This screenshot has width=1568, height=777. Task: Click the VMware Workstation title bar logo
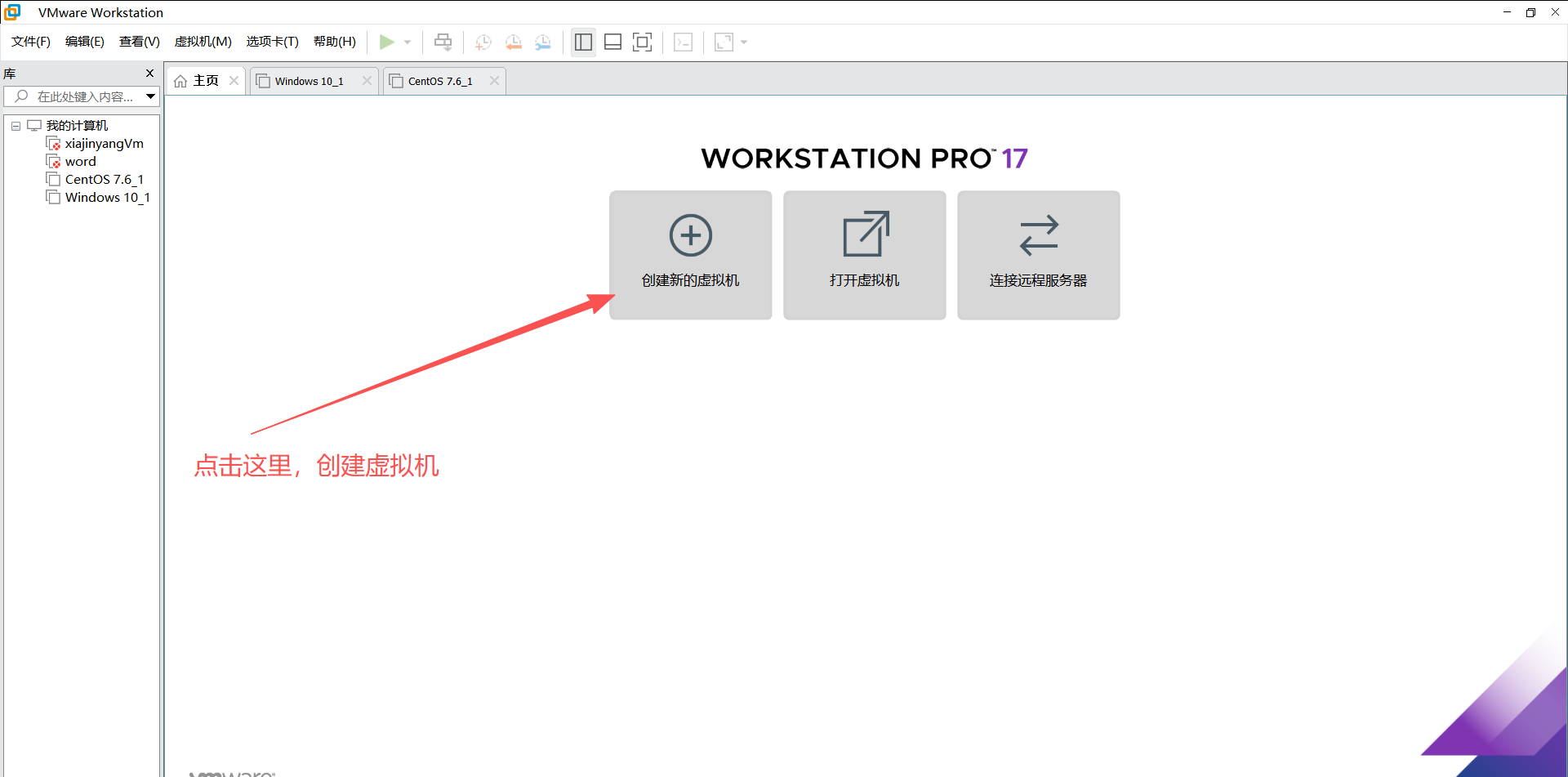coord(12,12)
